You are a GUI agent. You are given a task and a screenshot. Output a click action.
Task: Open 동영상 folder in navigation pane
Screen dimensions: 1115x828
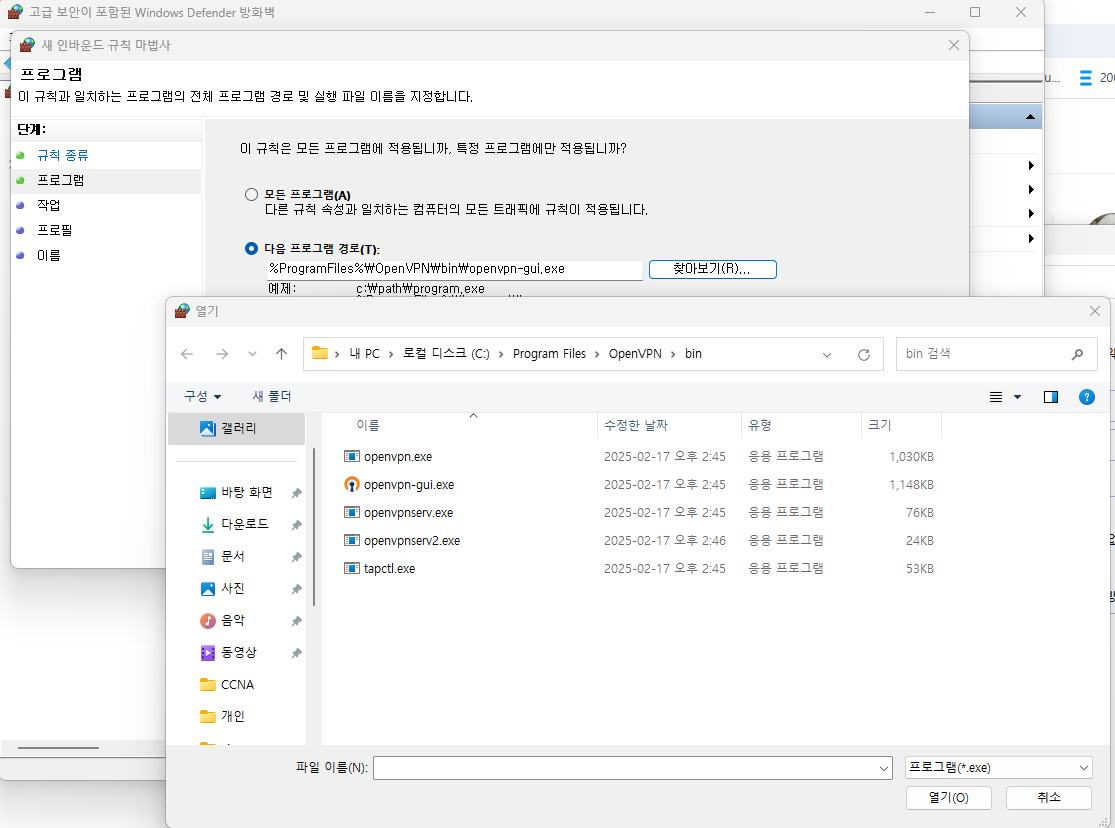tap(238, 652)
